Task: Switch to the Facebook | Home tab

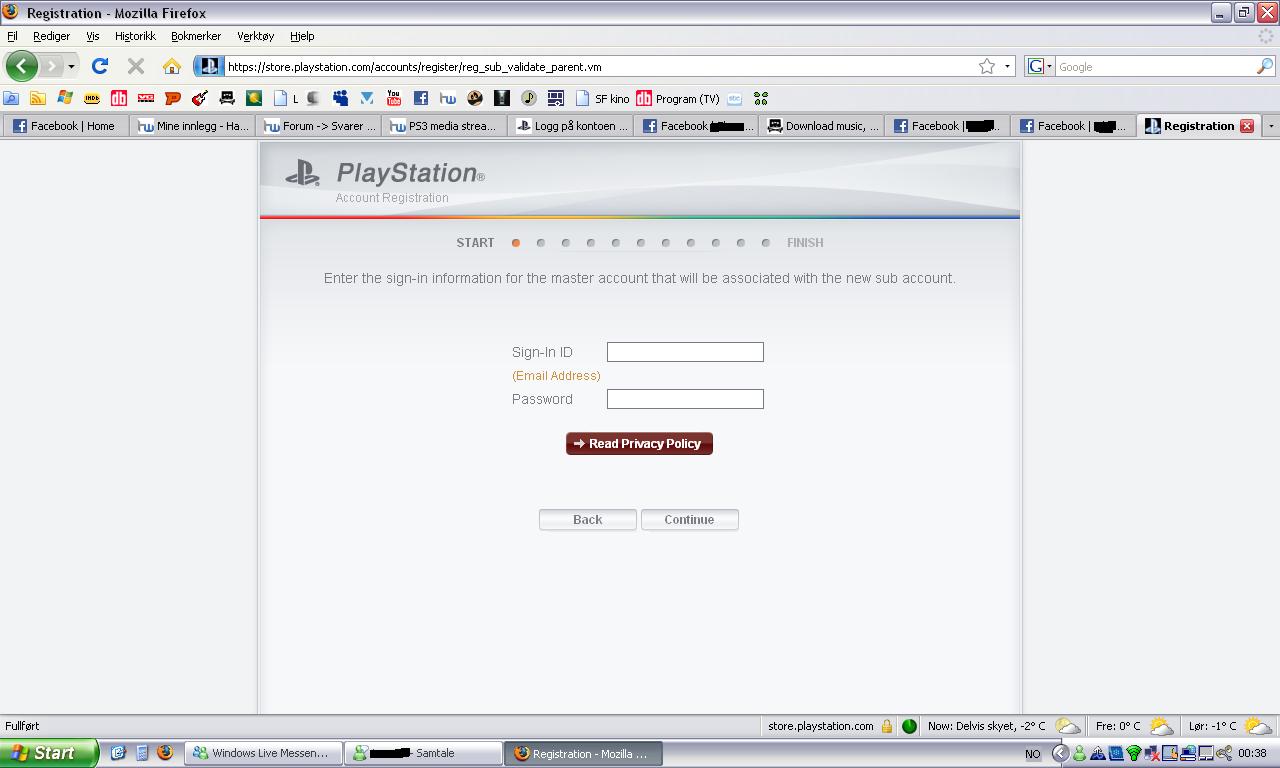Action: 66,126
